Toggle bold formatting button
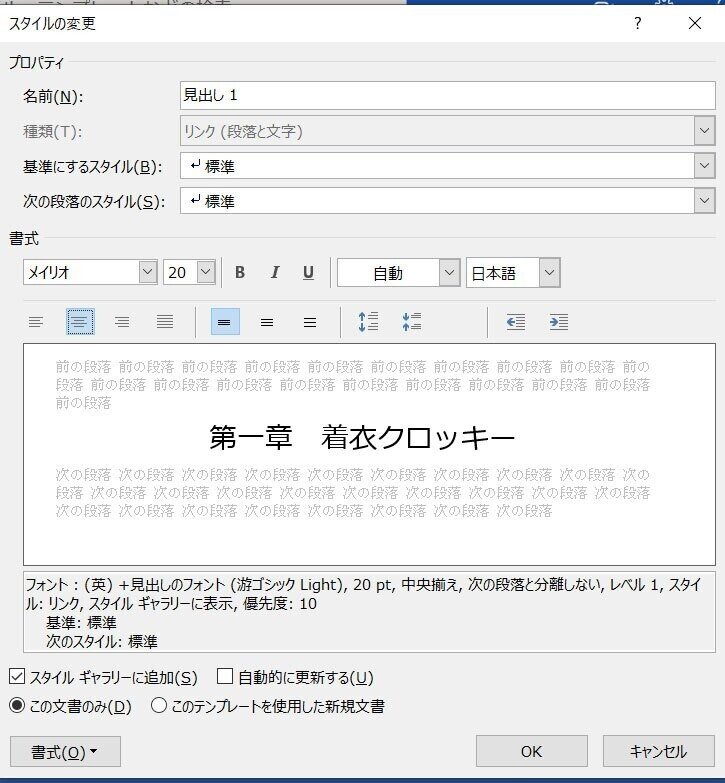This screenshot has width=725, height=783. [x=240, y=273]
